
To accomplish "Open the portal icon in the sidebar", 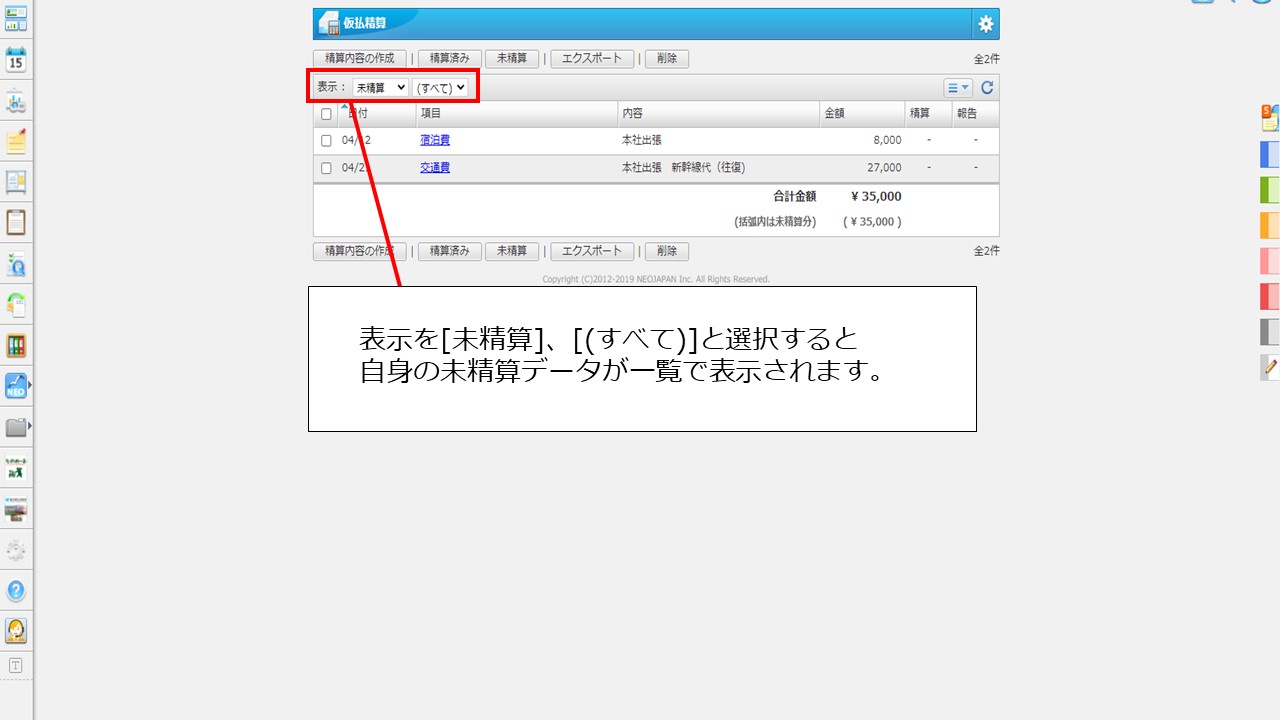I will click(x=16, y=19).
